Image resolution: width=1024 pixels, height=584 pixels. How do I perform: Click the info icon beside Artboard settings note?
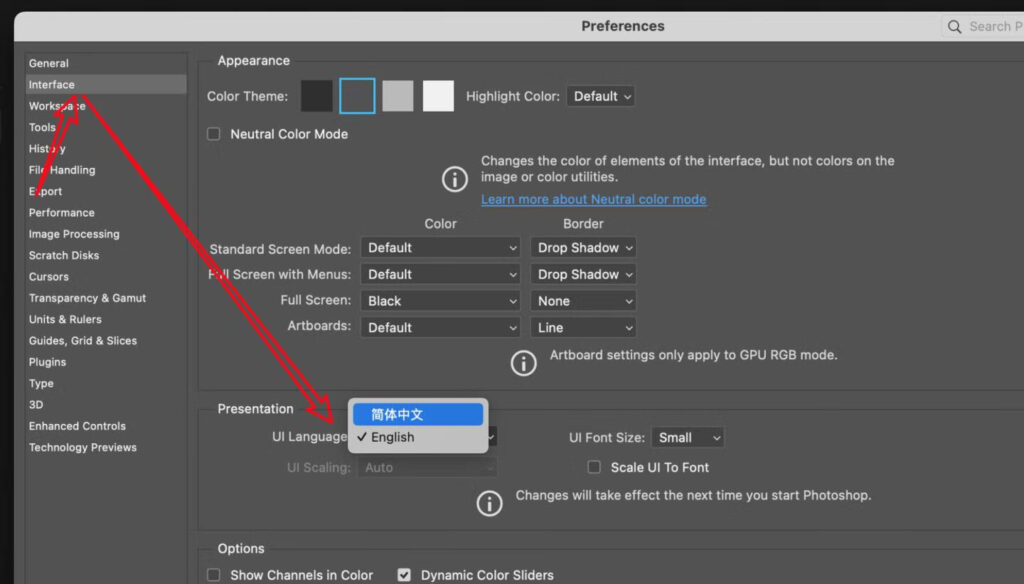(x=524, y=363)
